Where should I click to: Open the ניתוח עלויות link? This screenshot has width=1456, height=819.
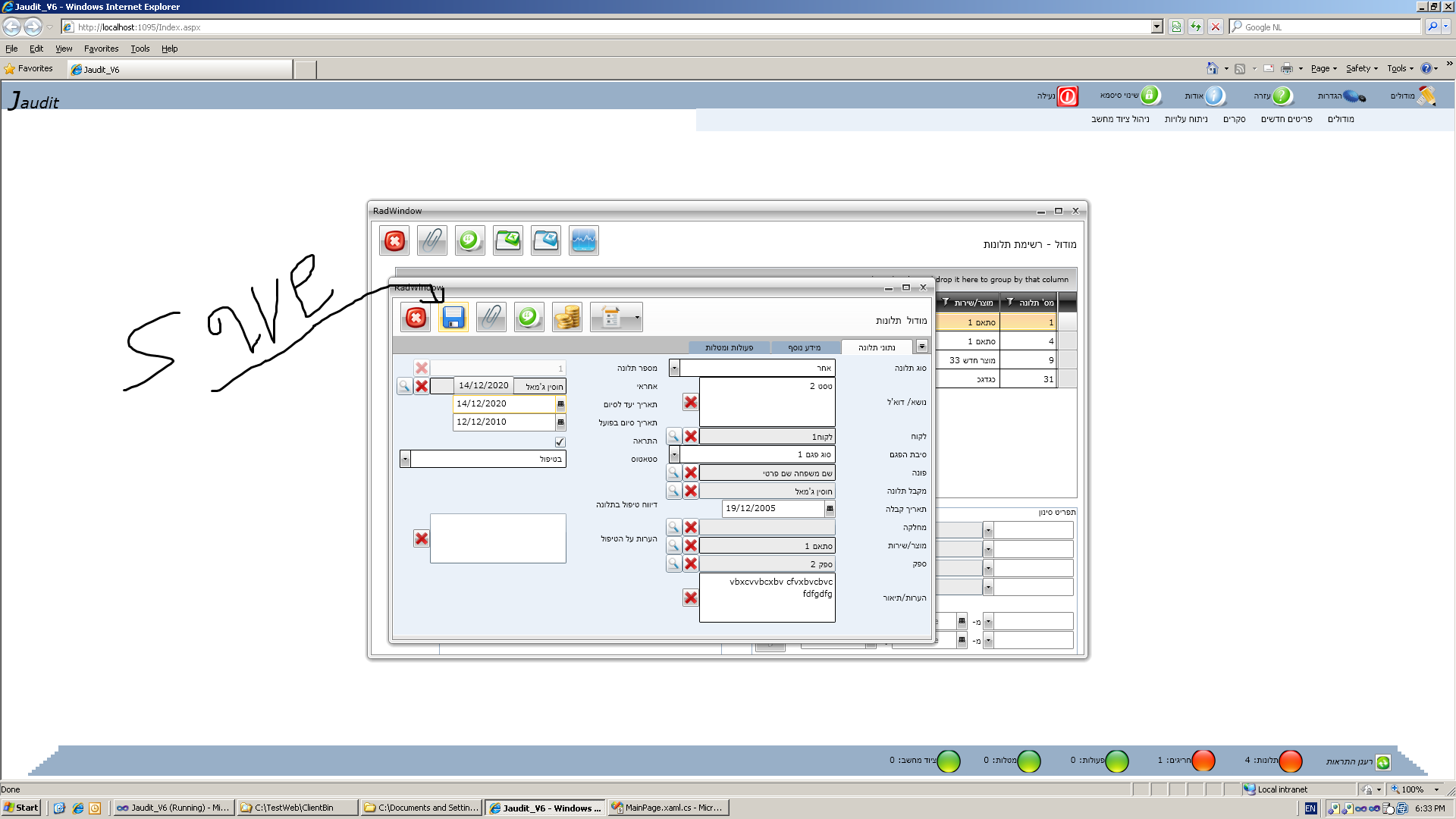[1186, 119]
